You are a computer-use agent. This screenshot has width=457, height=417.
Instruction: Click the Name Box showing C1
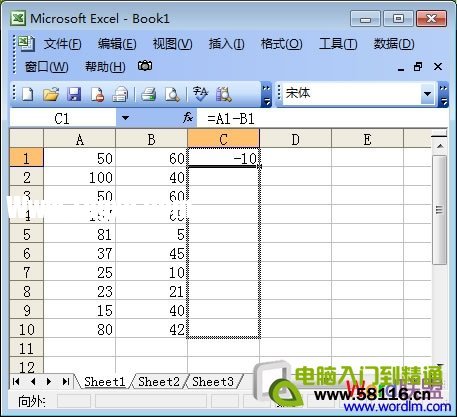point(63,118)
